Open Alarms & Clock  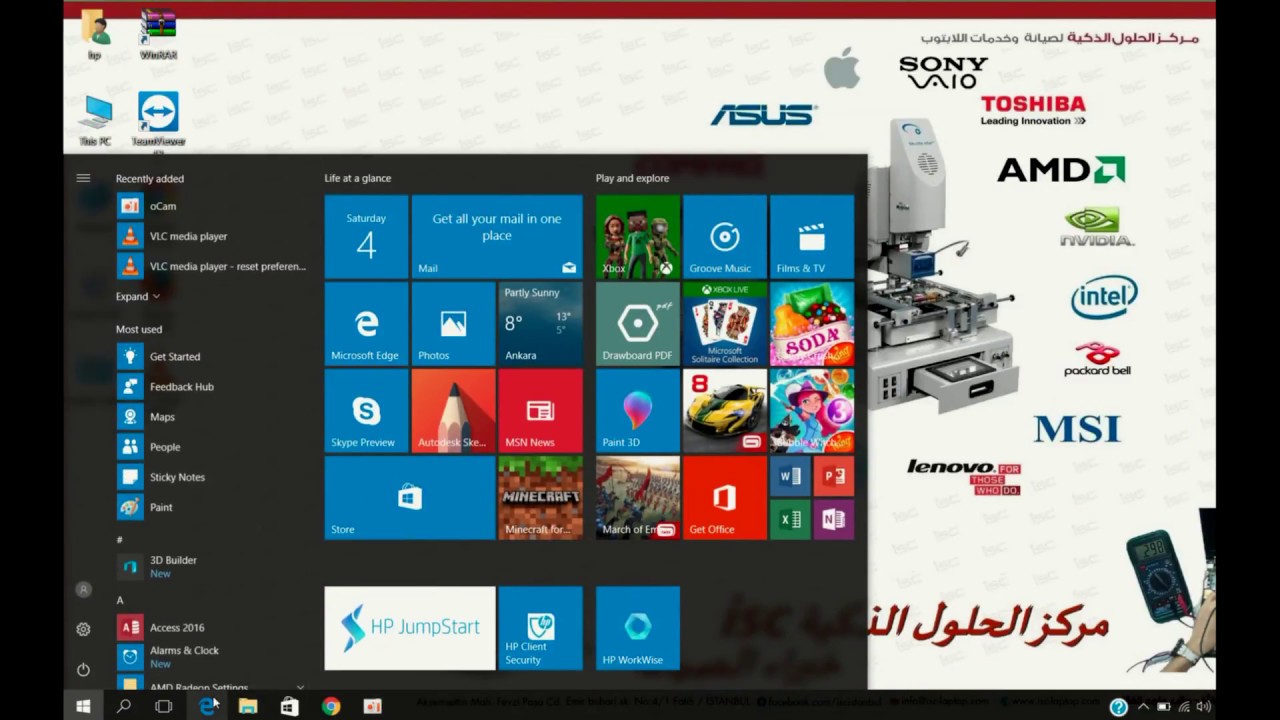click(x=212, y=657)
